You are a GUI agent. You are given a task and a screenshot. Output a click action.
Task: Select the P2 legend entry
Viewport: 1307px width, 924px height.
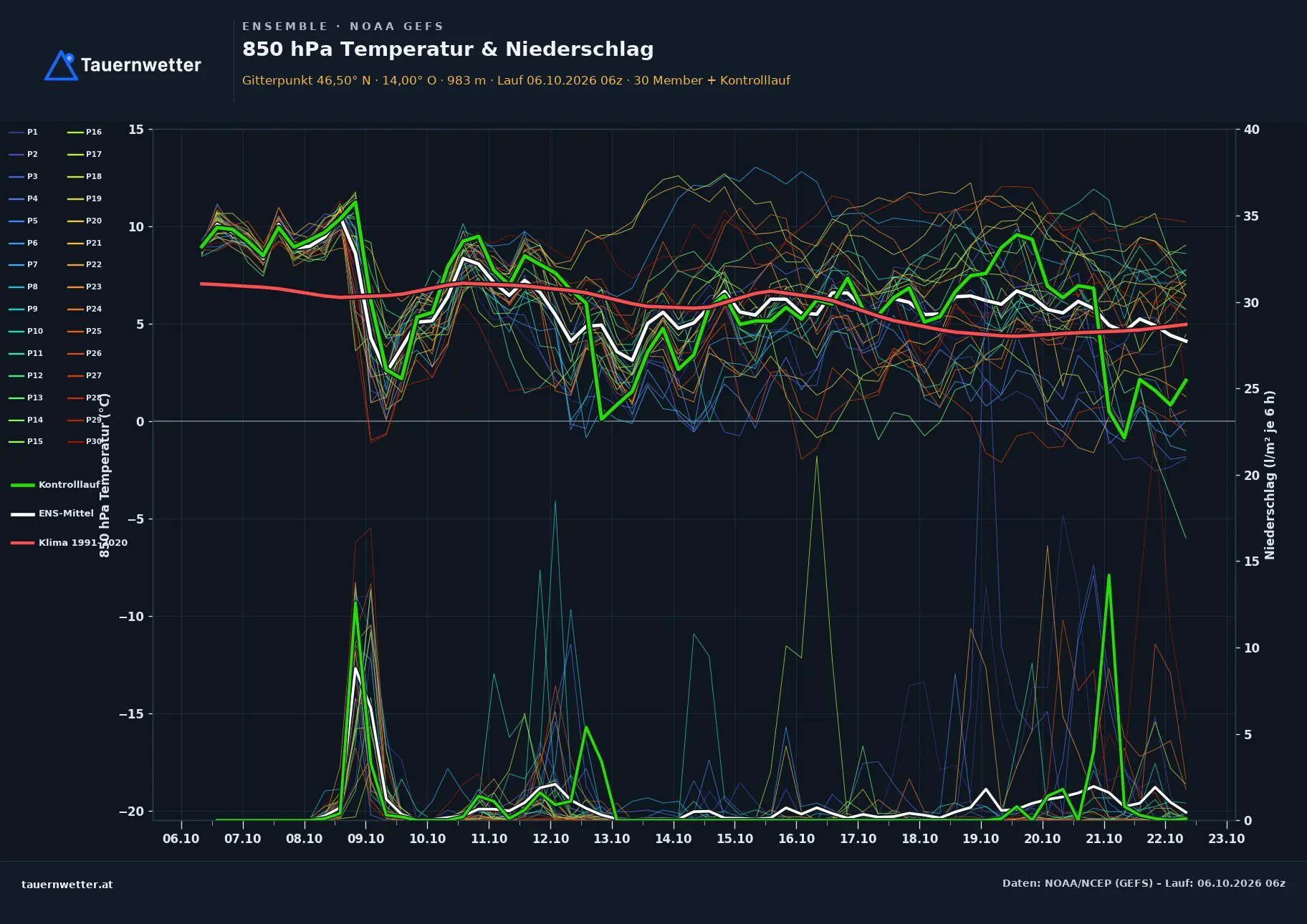point(23,154)
